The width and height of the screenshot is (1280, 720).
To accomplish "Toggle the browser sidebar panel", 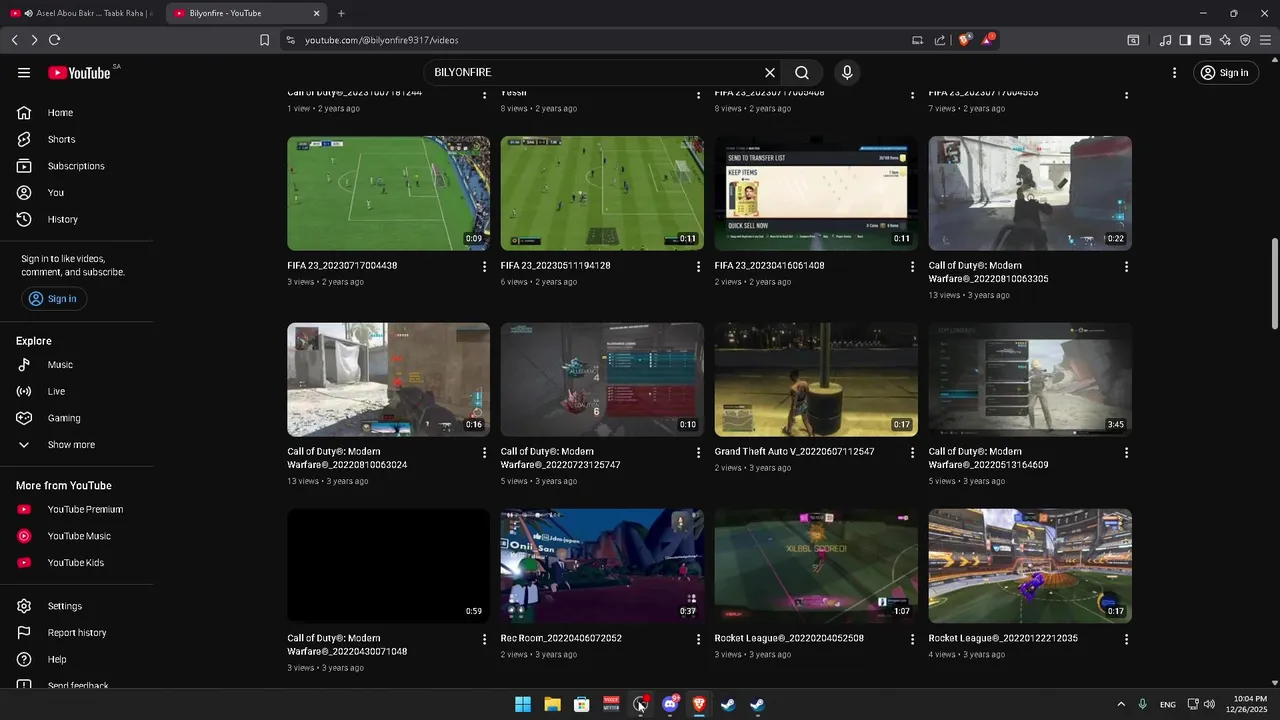I will click(1185, 40).
